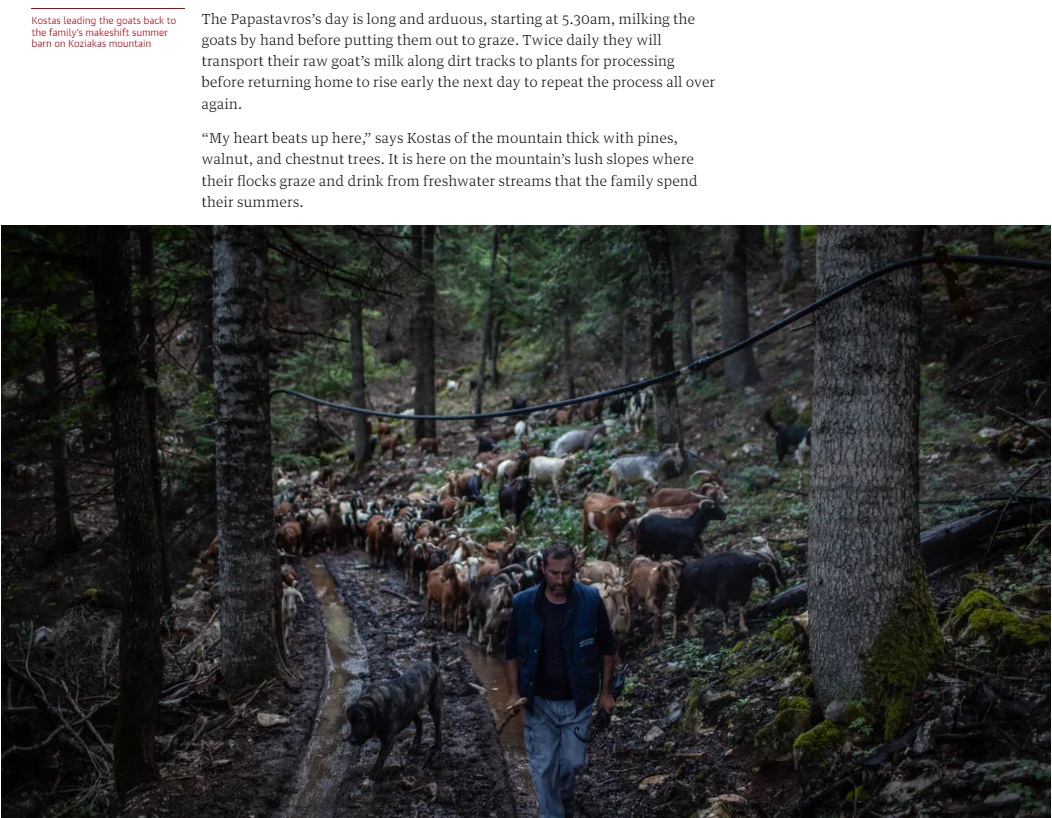This screenshot has width=1052, height=818.
Task: Click the red line above the caption
Action: (x=107, y=9)
